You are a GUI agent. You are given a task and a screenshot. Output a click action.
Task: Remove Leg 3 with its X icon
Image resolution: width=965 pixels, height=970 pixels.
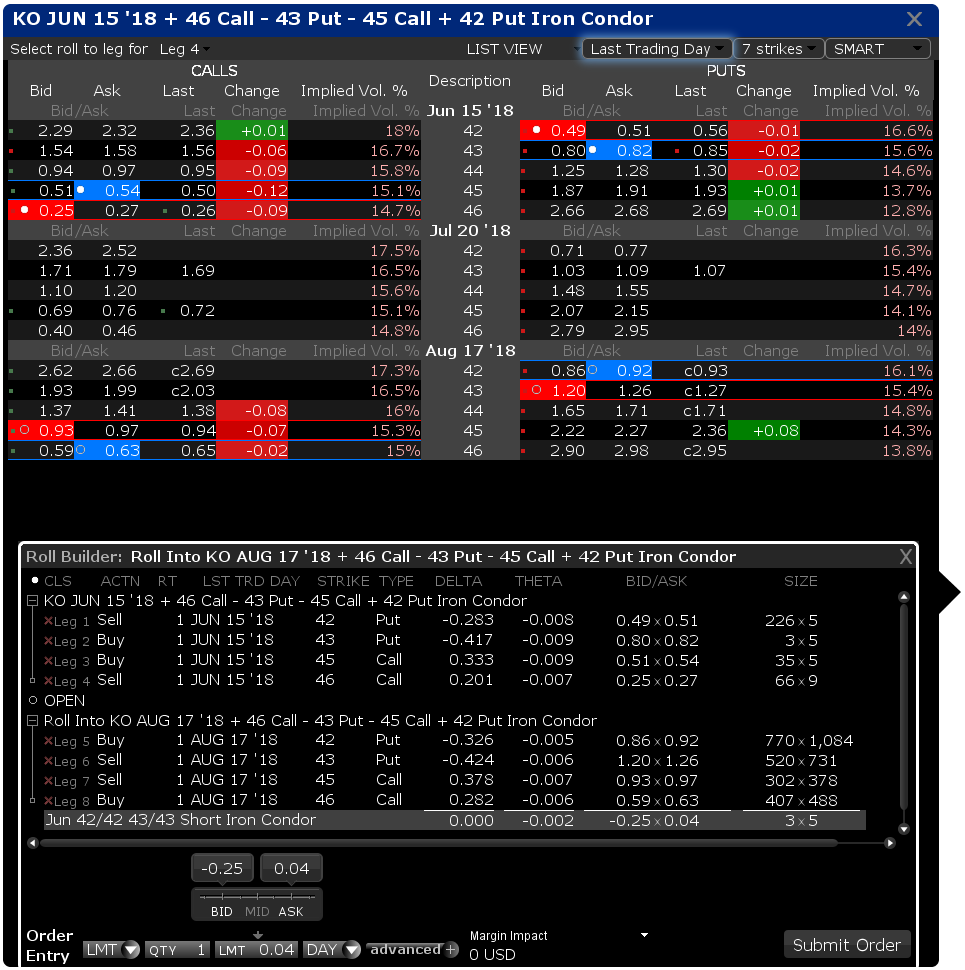click(48, 661)
